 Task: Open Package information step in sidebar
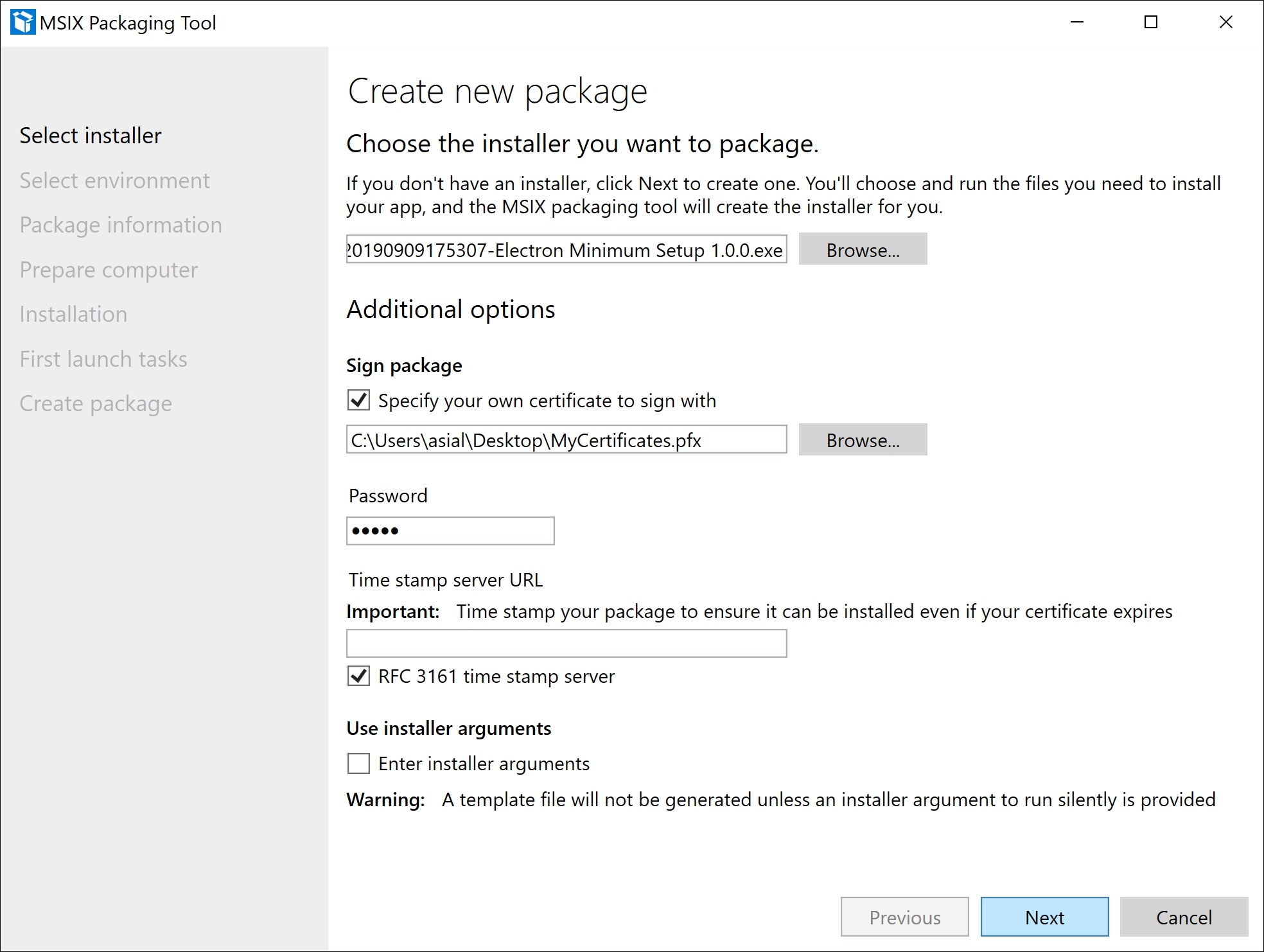click(x=121, y=225)
